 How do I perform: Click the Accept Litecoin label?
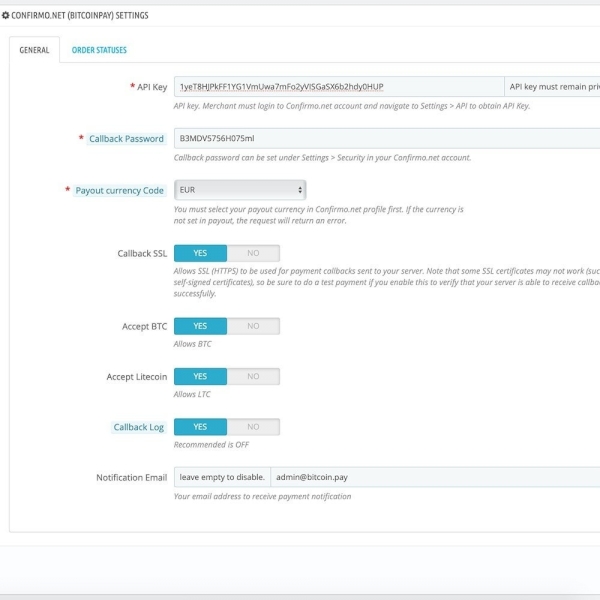point(137,377)
